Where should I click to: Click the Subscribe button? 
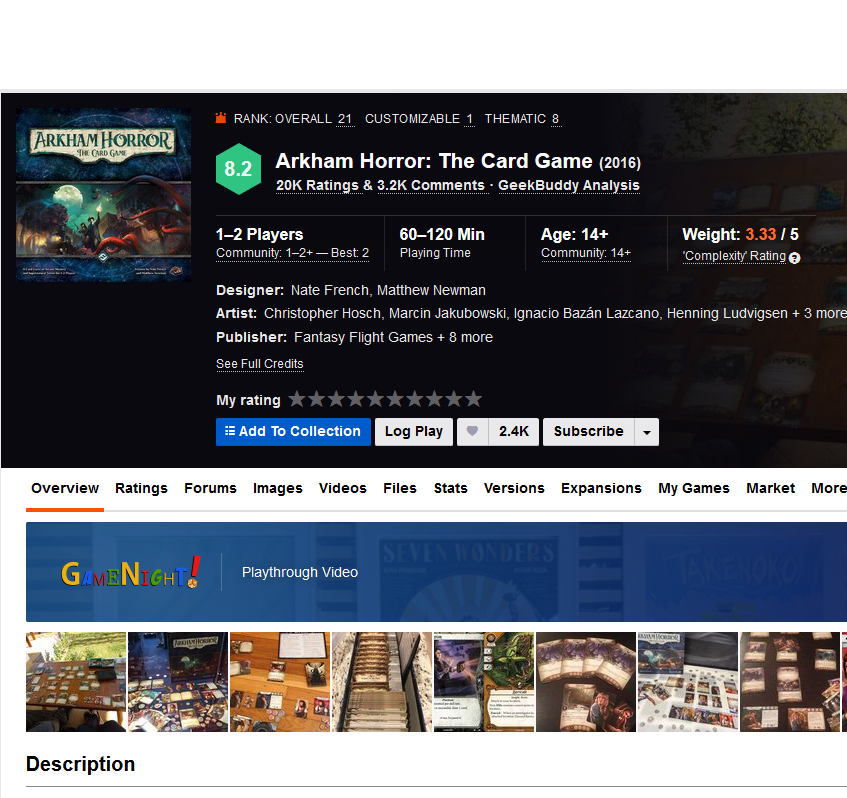click(589, 432)
